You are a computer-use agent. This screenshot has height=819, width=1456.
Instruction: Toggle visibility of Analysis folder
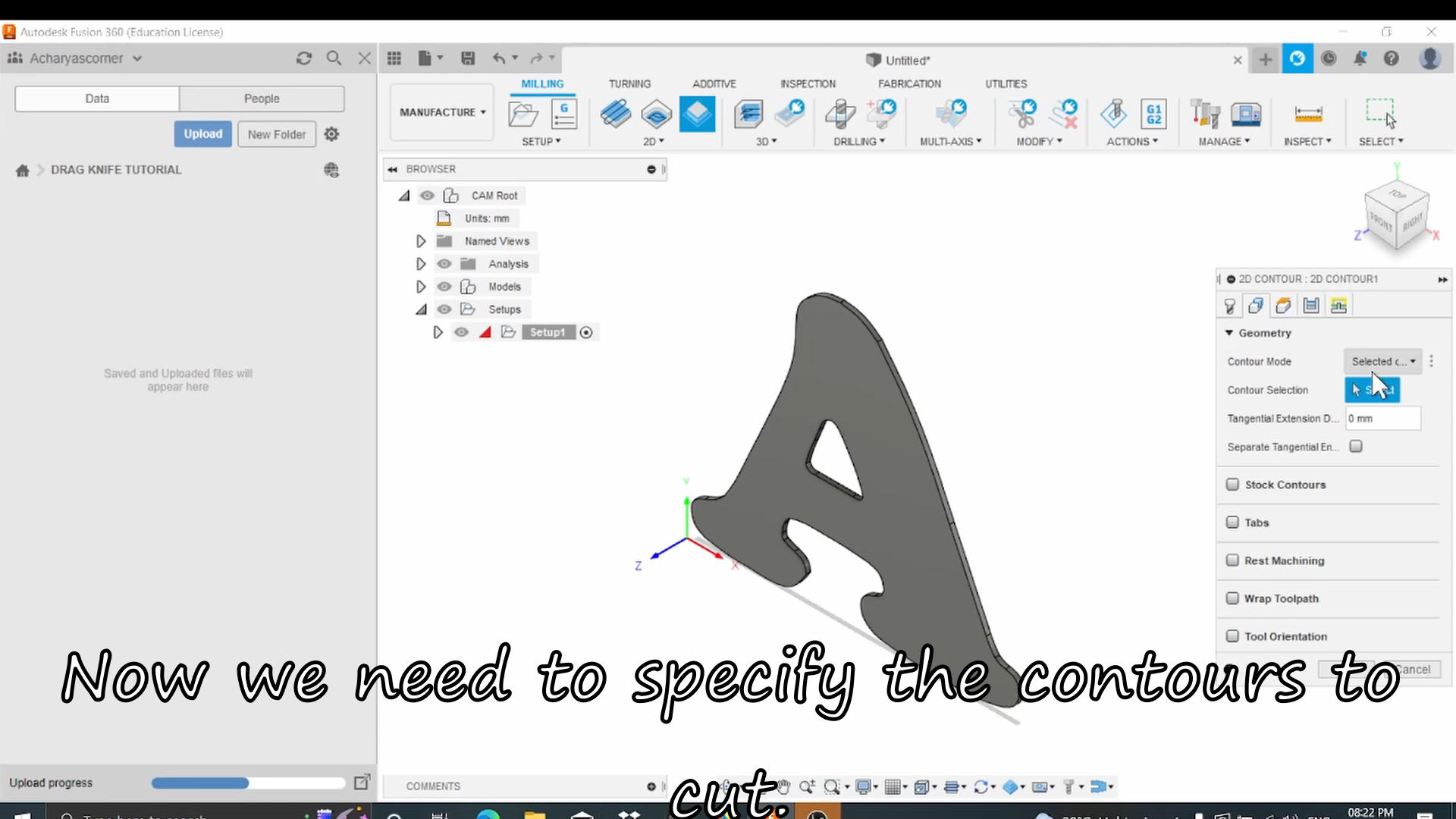point(444,264)
